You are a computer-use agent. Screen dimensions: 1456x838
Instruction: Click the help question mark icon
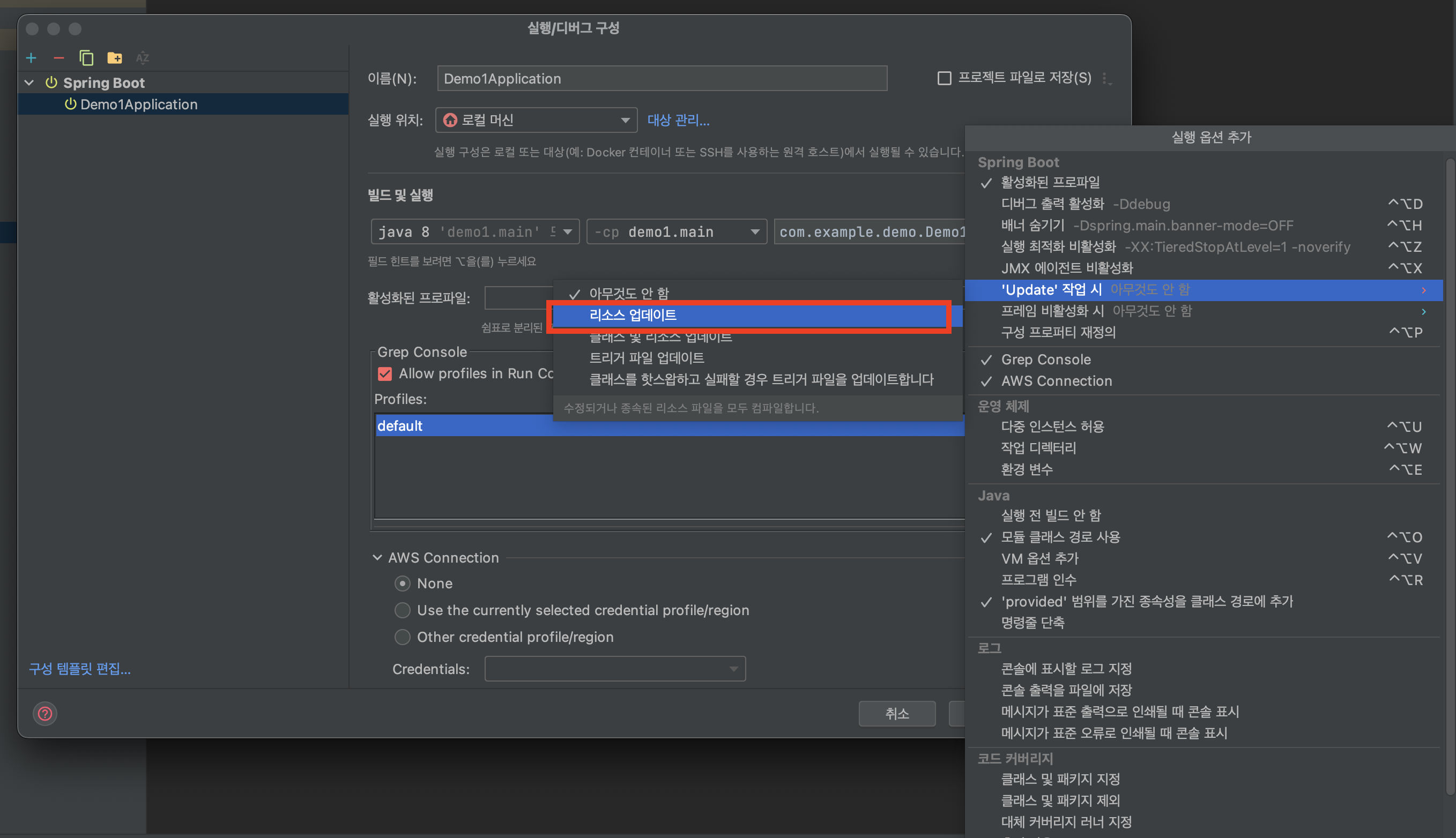pyautogui.click(x=45, y=714)
